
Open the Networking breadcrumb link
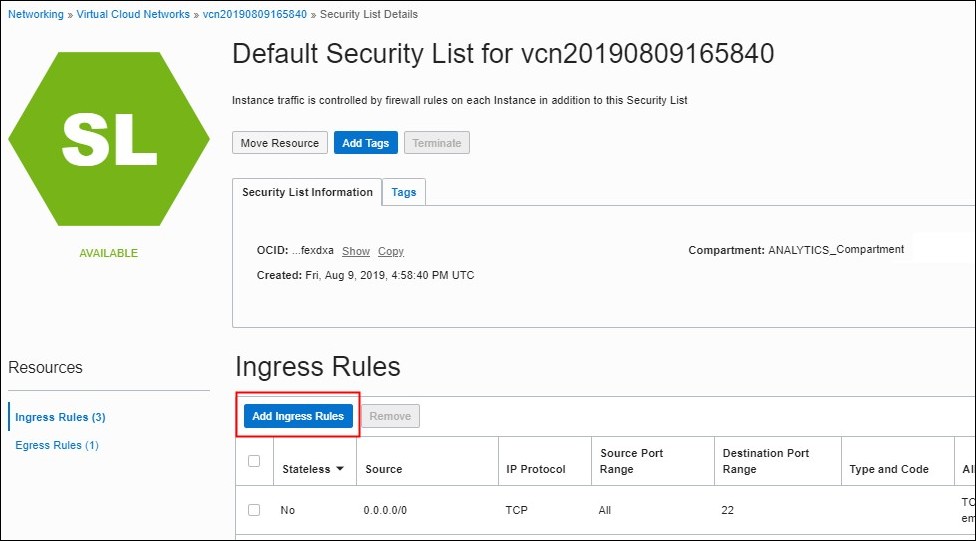(36, 15)
